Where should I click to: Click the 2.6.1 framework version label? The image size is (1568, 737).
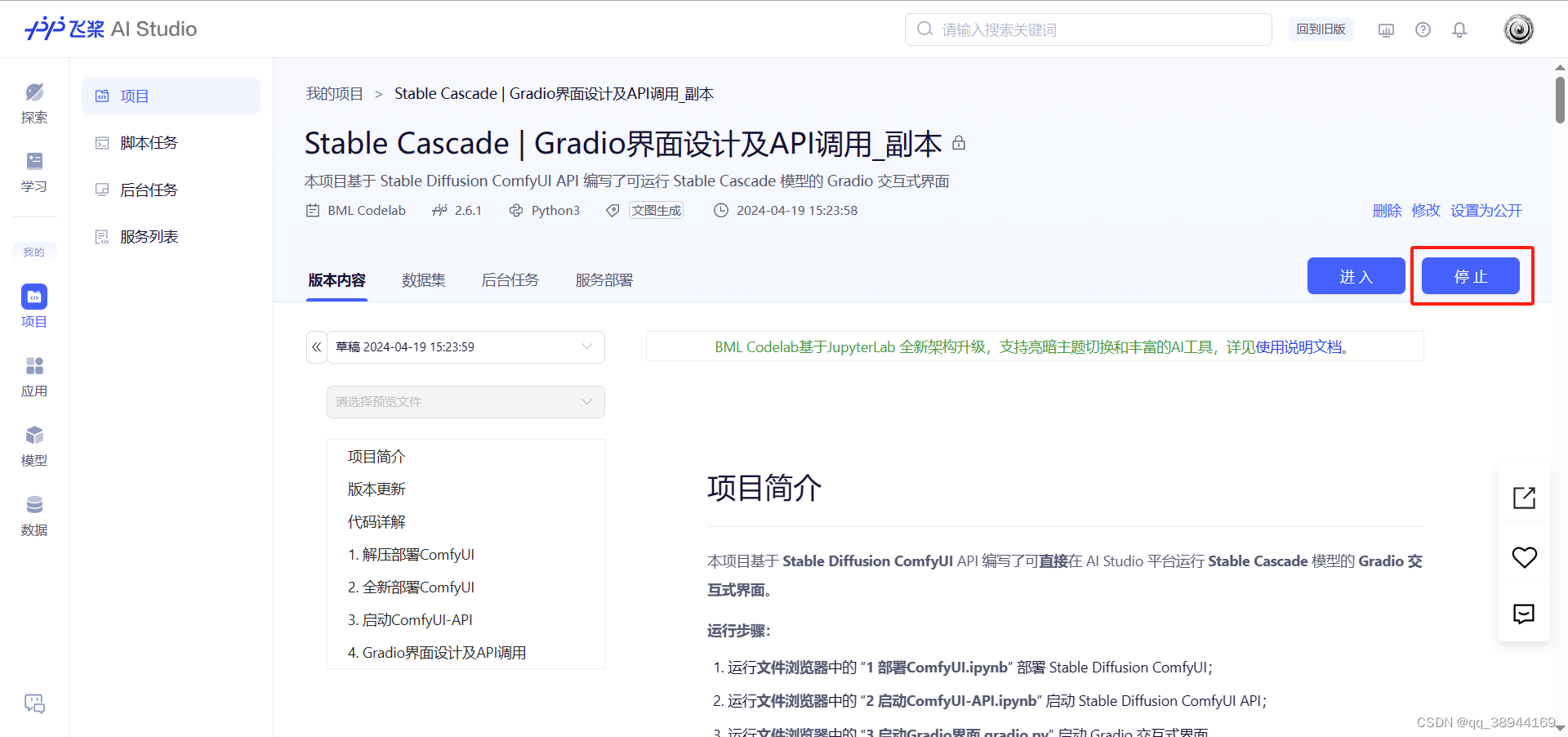(x=468, y=211)
